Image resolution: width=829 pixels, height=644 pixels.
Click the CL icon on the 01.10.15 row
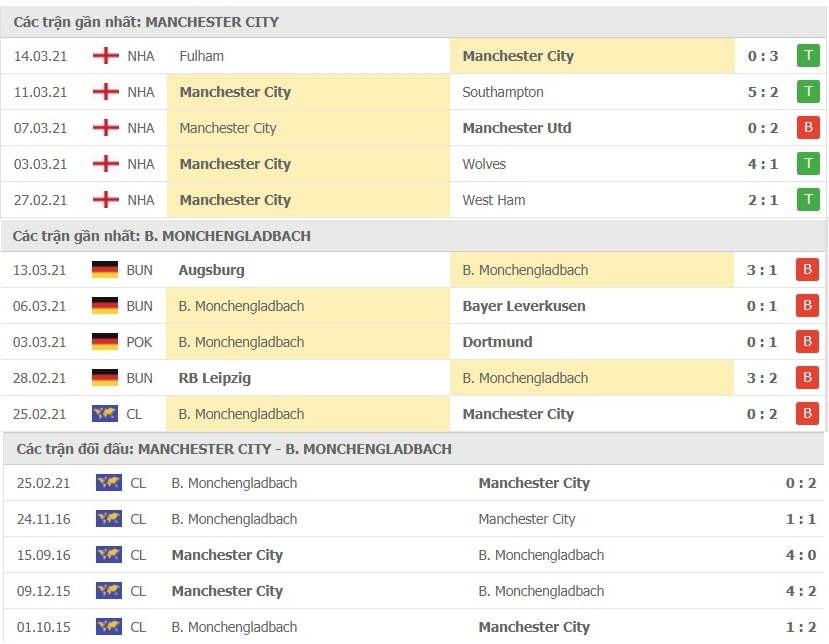pos(109,627)
